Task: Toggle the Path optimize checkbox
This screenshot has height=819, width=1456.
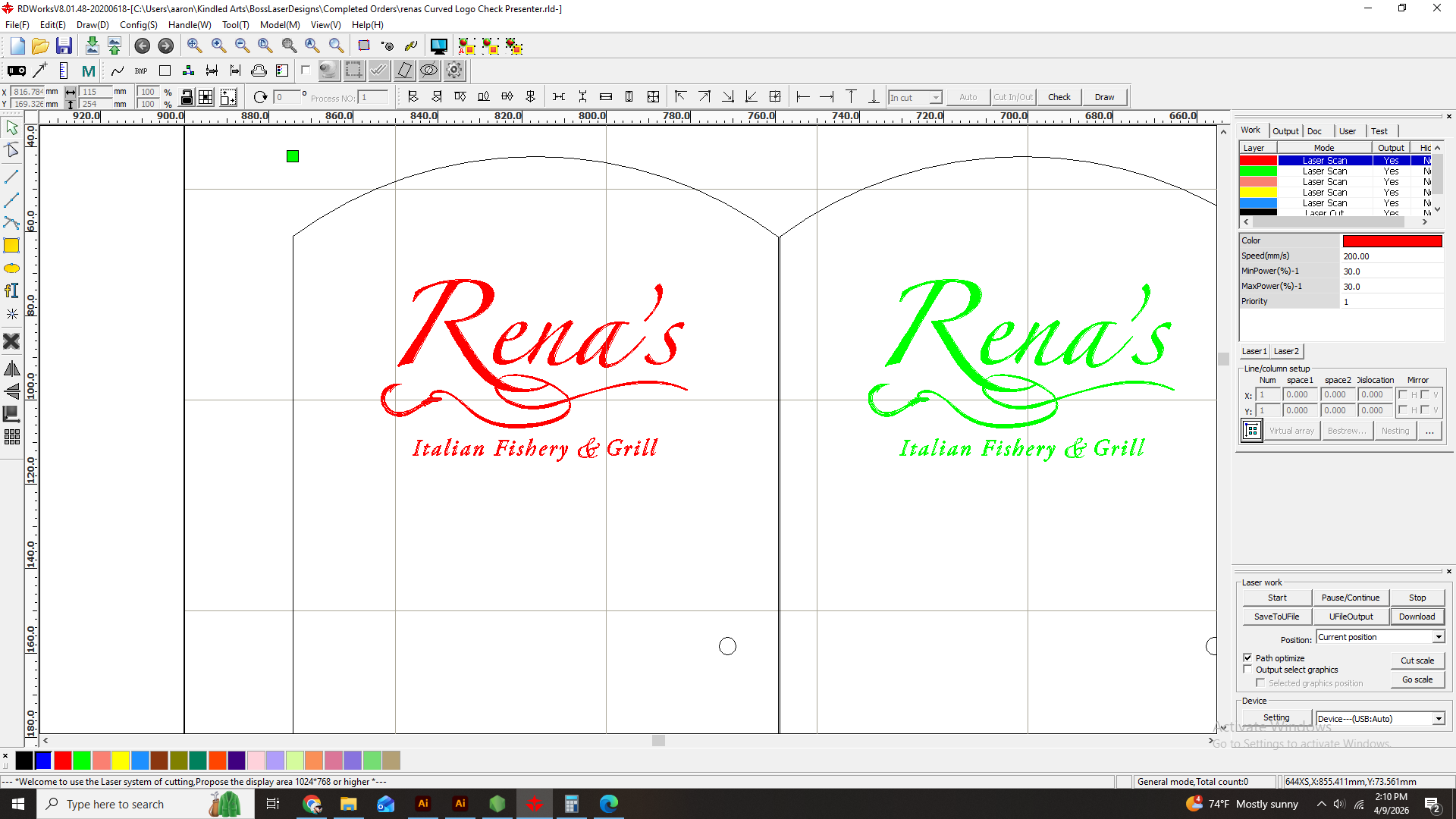Action: pyautogui.click(x=1247, y=657)
